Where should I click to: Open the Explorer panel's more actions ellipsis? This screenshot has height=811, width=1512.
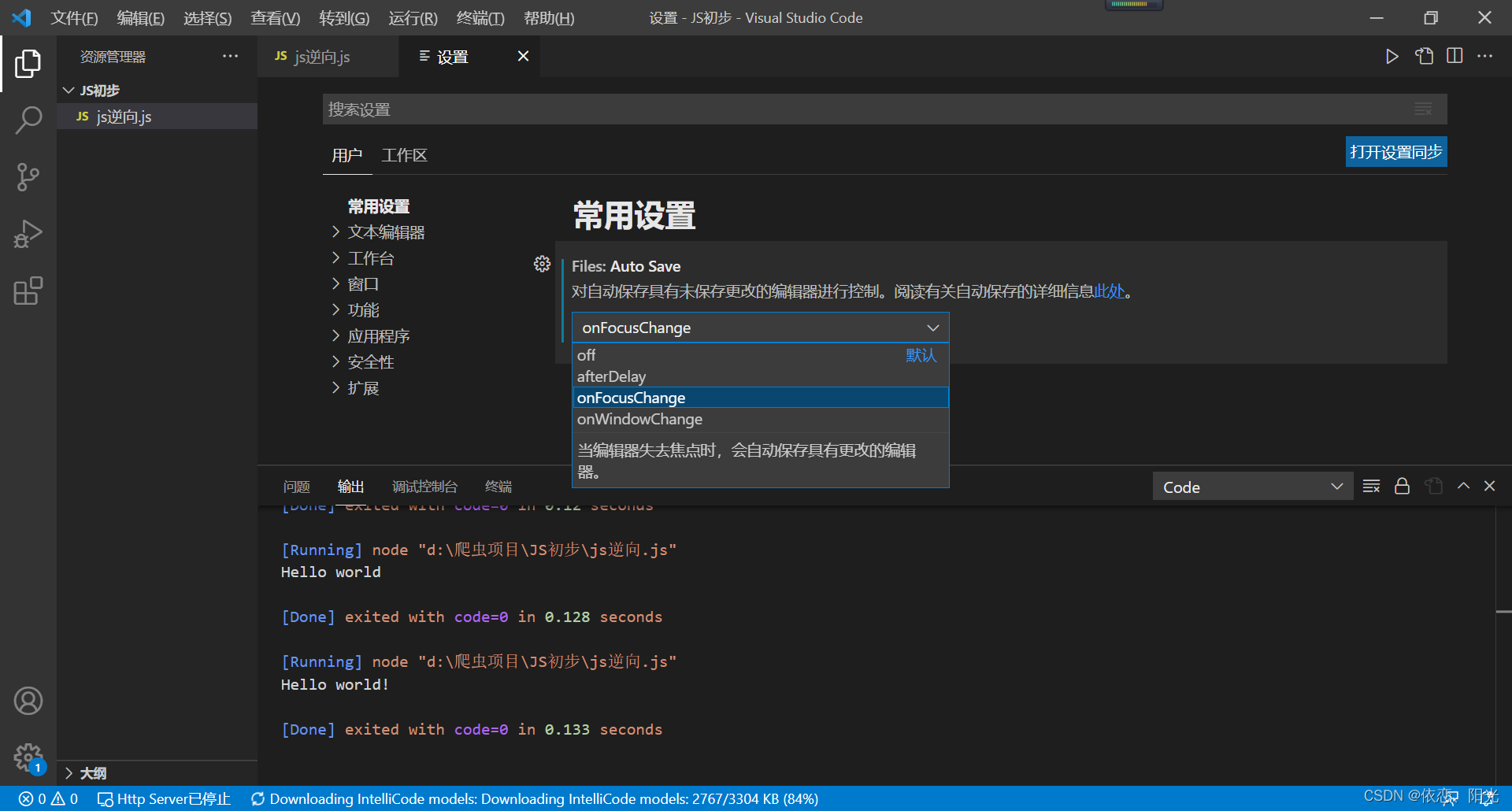[230, 56]
